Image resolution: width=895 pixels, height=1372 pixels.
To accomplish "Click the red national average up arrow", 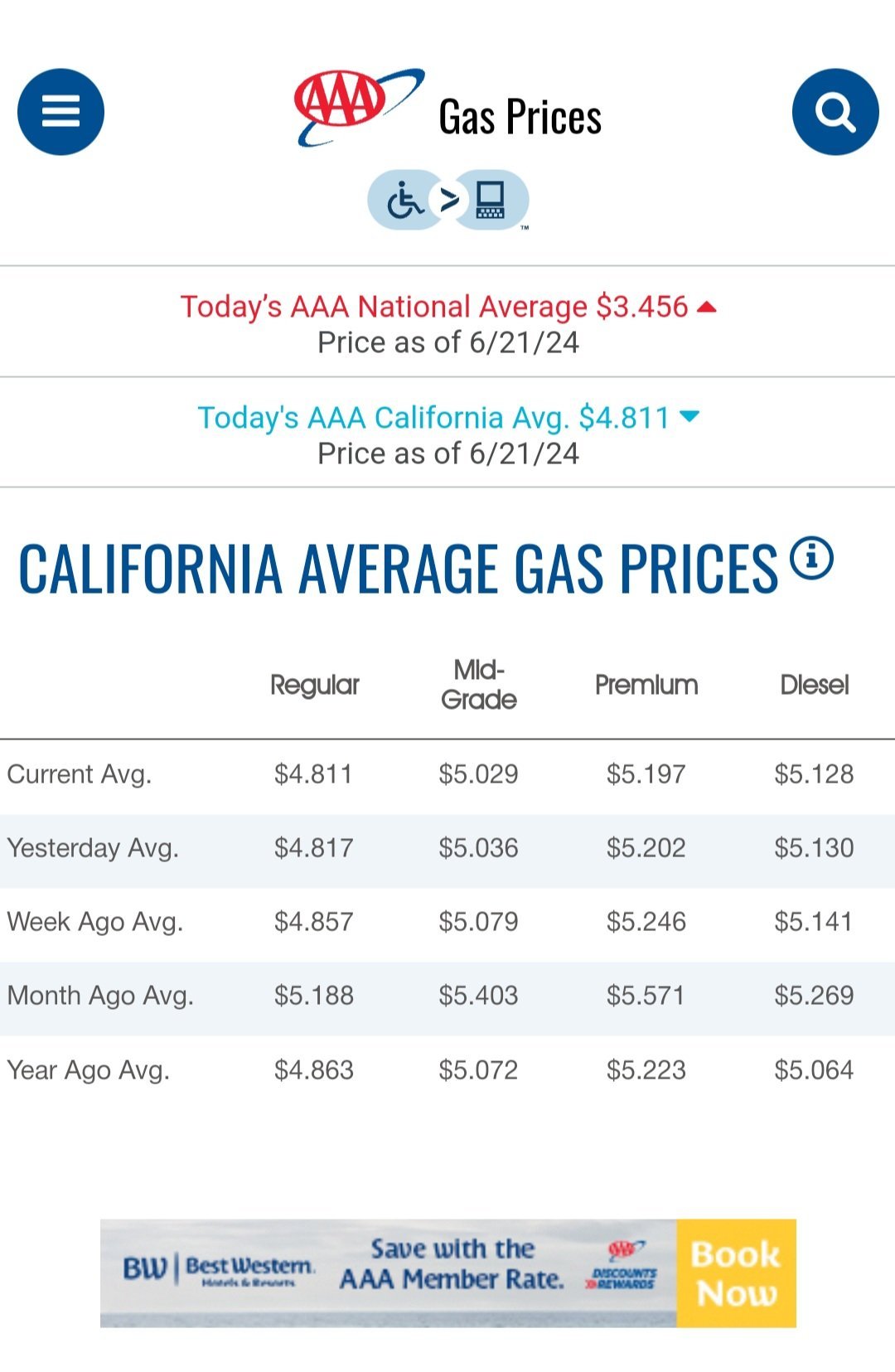I will coord(707,308).
